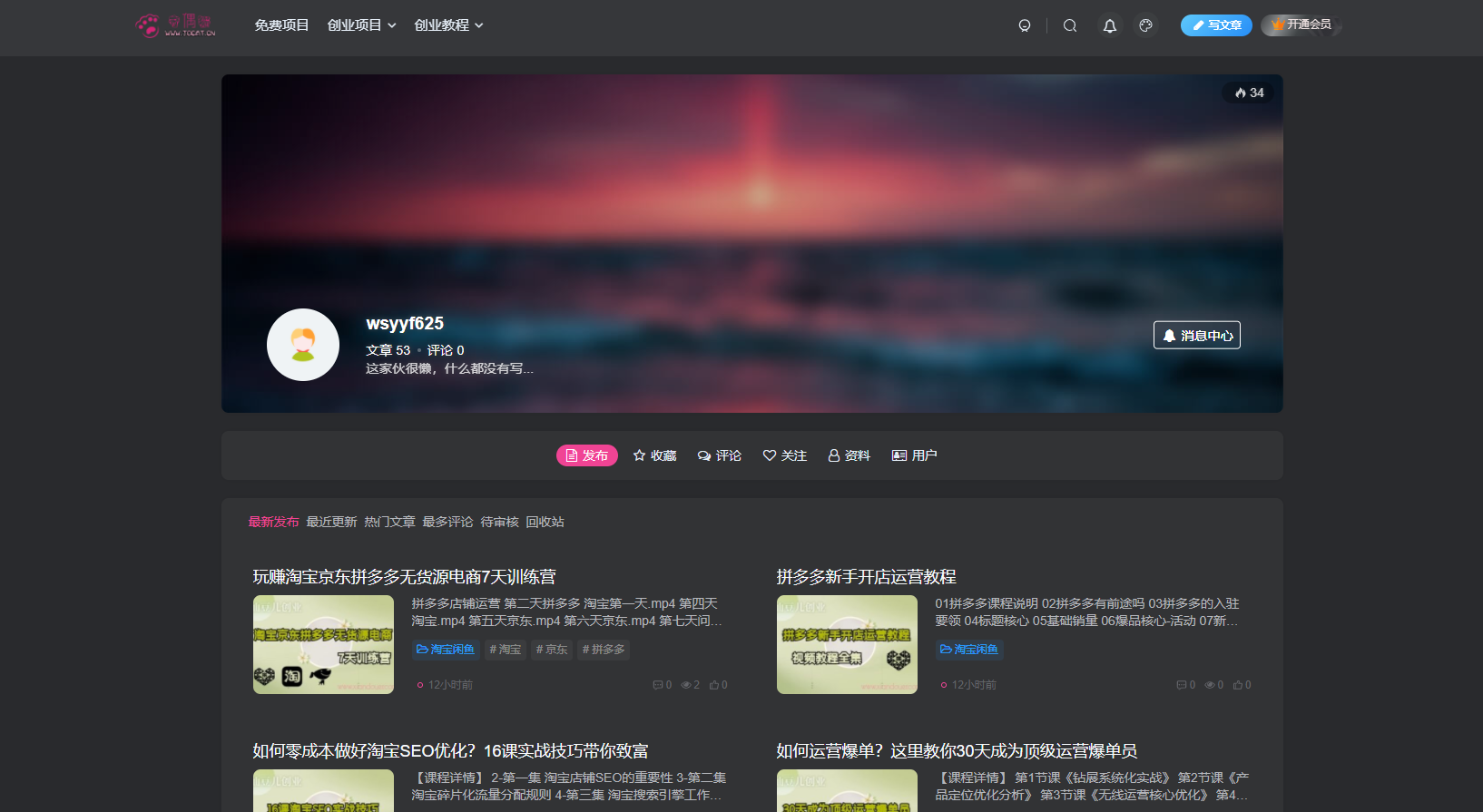Click excerpt text of 拼多多新手开店 article
Screen dimensions: 1483x812
click(1086, 612)
